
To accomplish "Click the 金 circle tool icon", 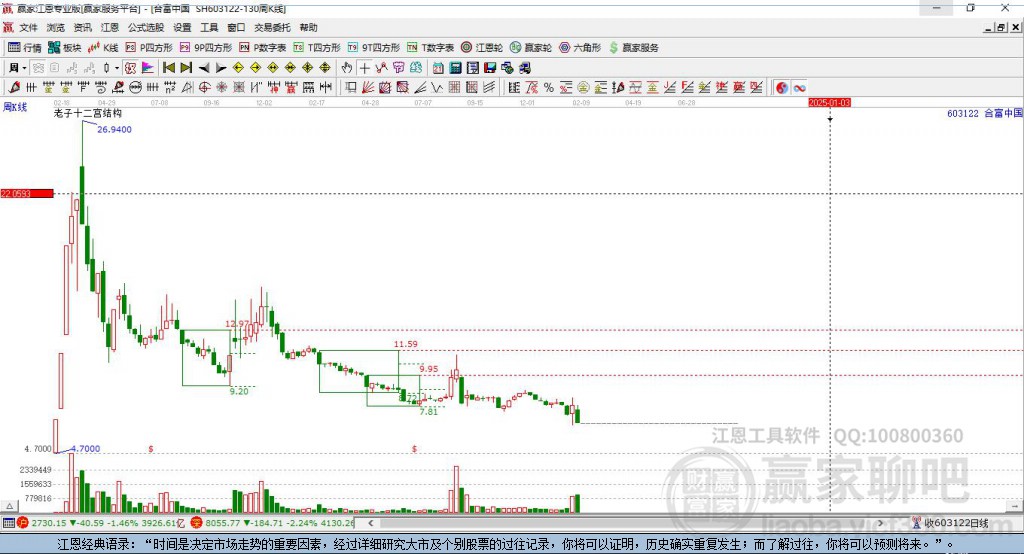I will pos(583,88).
